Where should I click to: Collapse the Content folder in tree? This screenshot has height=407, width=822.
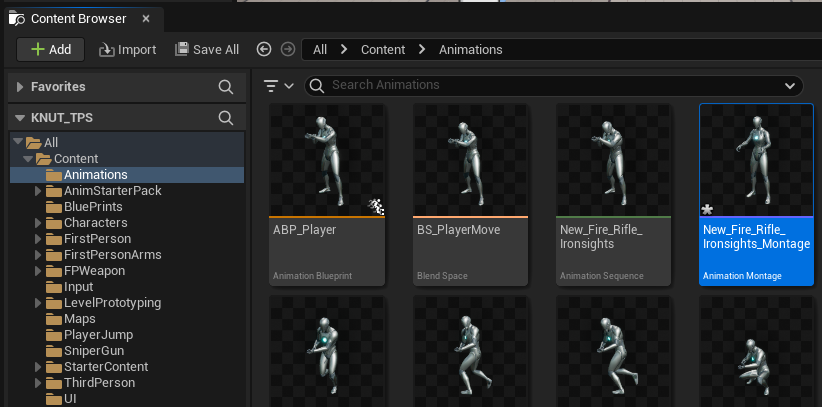pyautogui.click(x=27, y=158)
